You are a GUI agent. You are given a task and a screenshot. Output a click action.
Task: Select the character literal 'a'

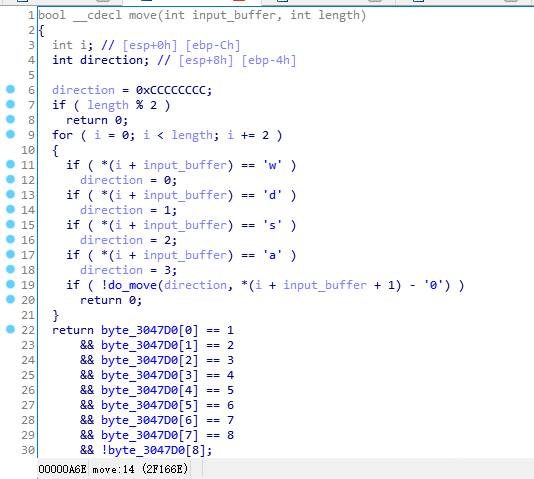(272, 255)
